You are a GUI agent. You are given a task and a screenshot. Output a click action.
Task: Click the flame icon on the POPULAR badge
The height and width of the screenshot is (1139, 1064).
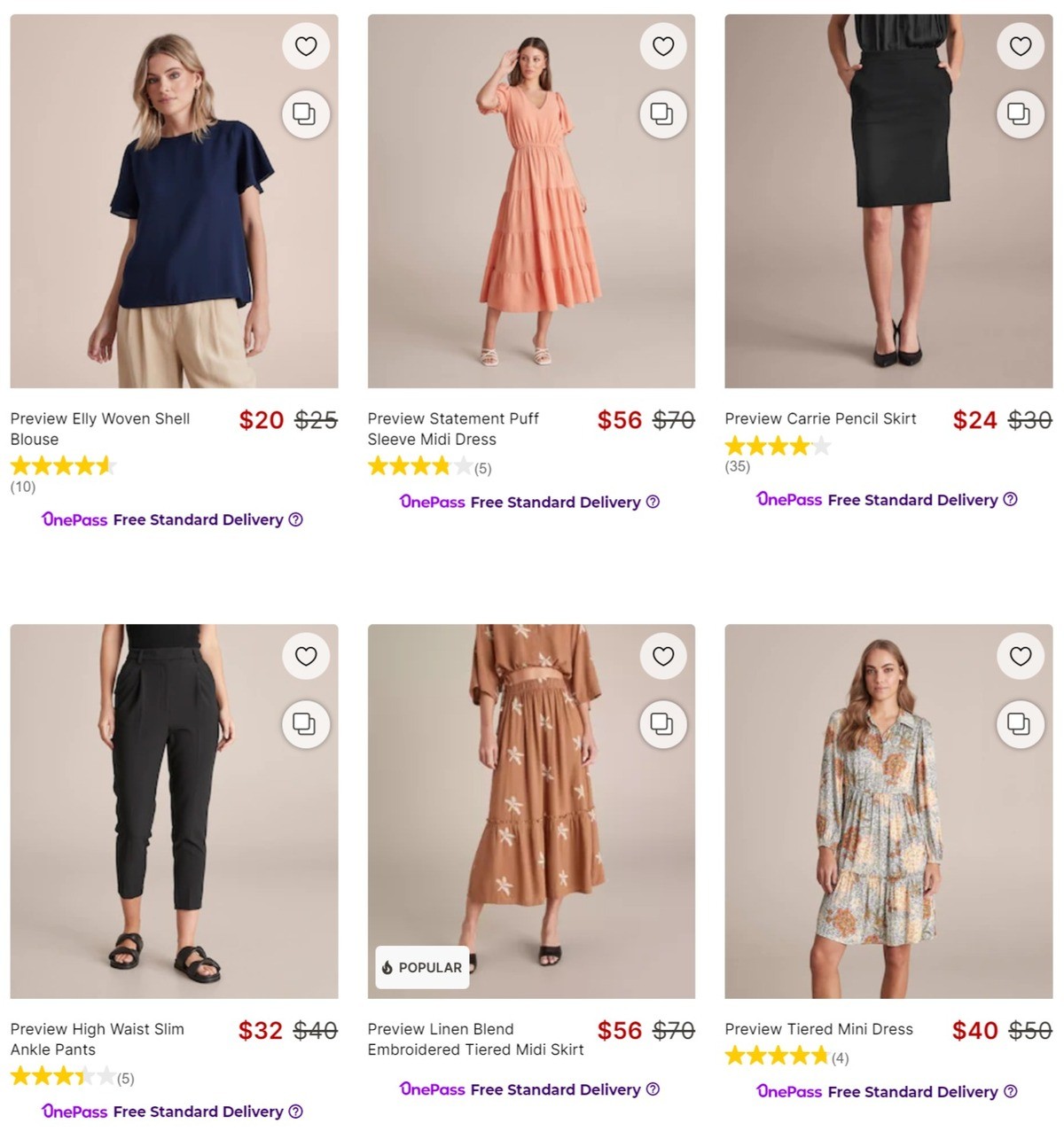388,968
